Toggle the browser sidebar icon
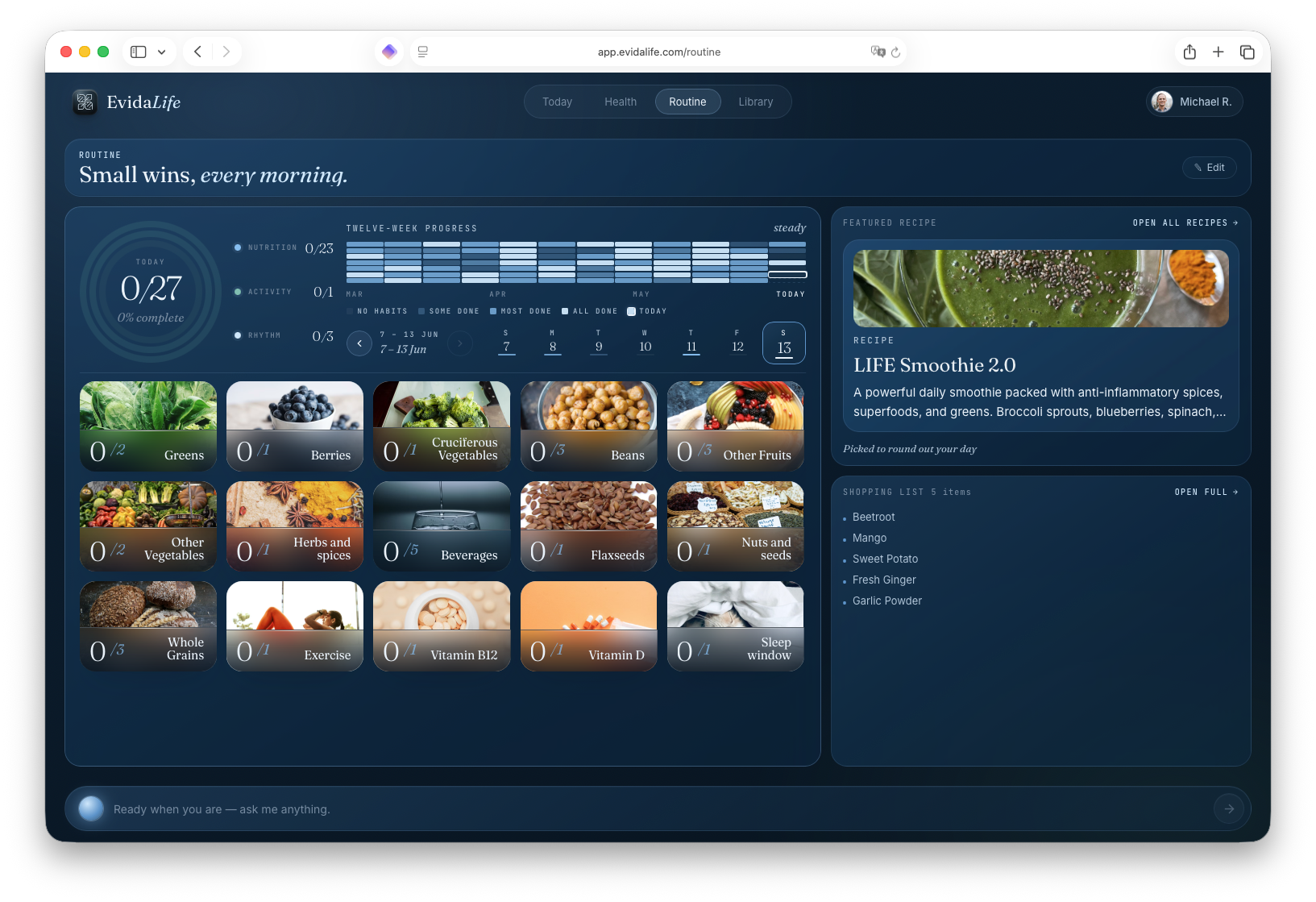The image size is (1316, 902). (x=139, y=52)
